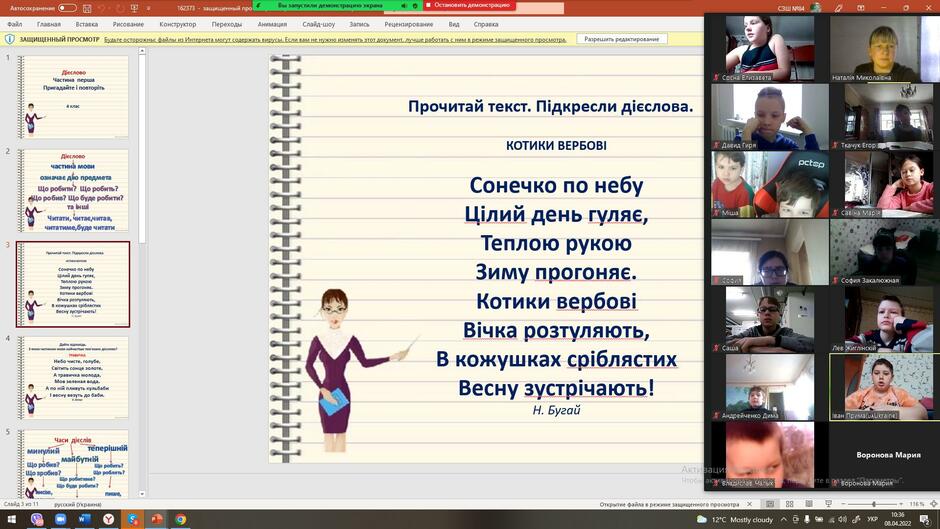The width and height of the screenshot is (940, 529).
Task: Open the Файл menu
Action: (x=14, y=25)
